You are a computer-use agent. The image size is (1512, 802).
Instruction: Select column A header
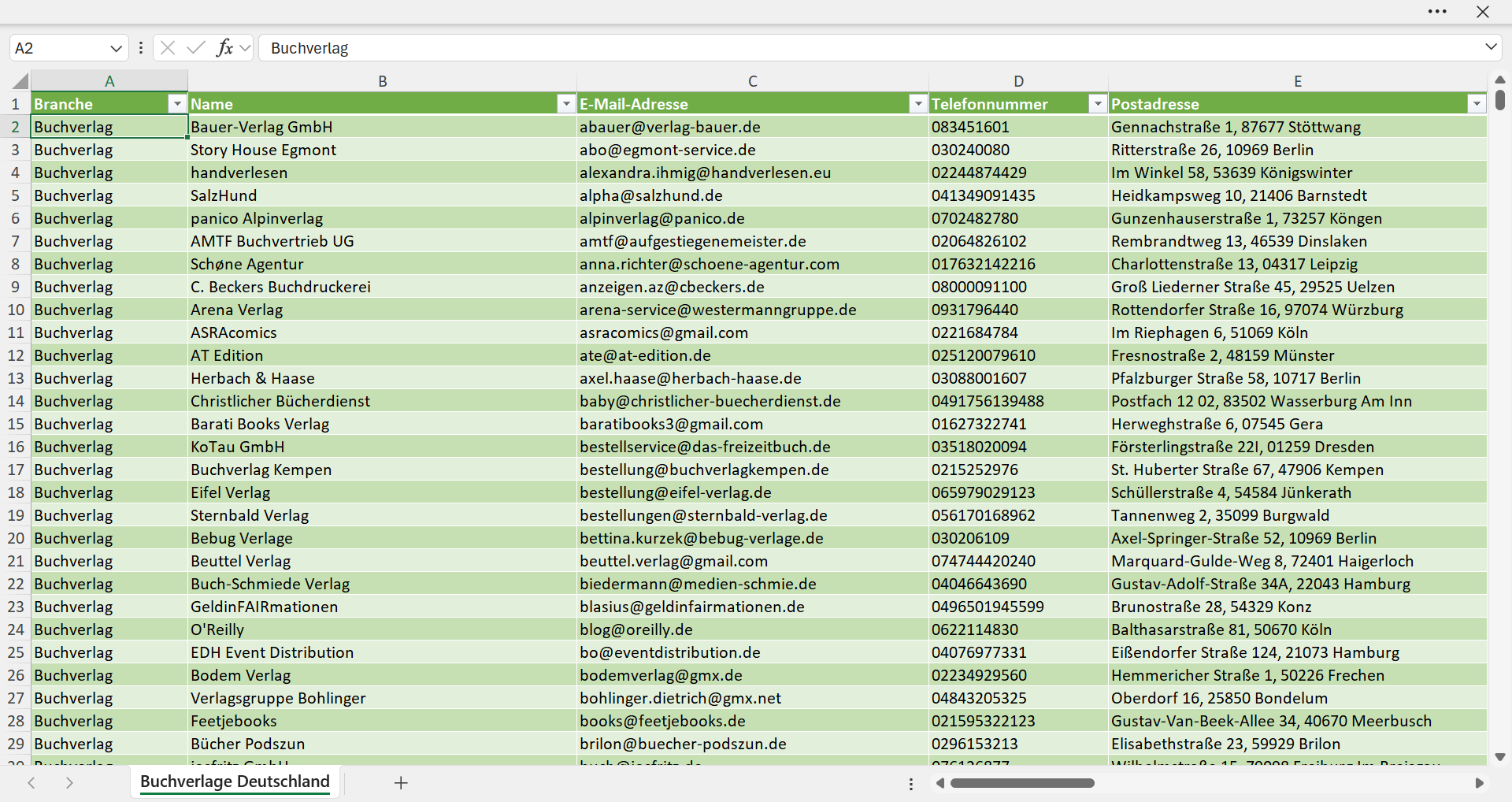click(109, 81)
